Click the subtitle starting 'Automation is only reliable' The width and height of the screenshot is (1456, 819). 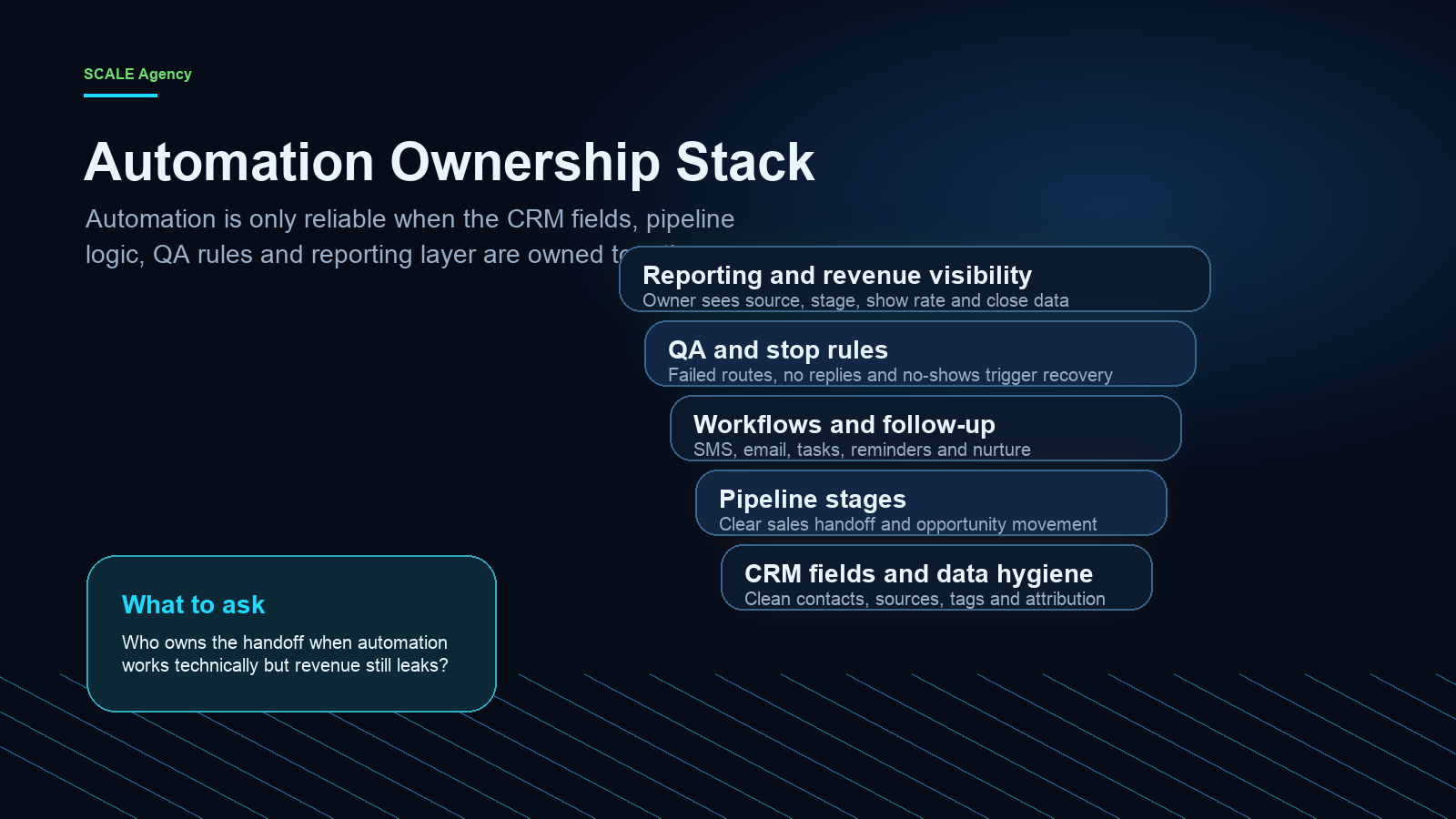pyautogui.click(x=409, y=237)
